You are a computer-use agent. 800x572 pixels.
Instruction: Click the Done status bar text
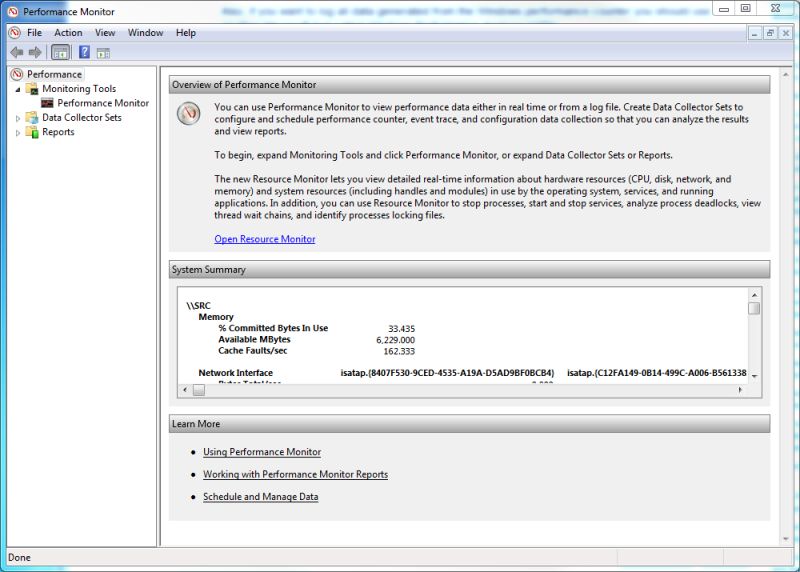tap(19, 557)
